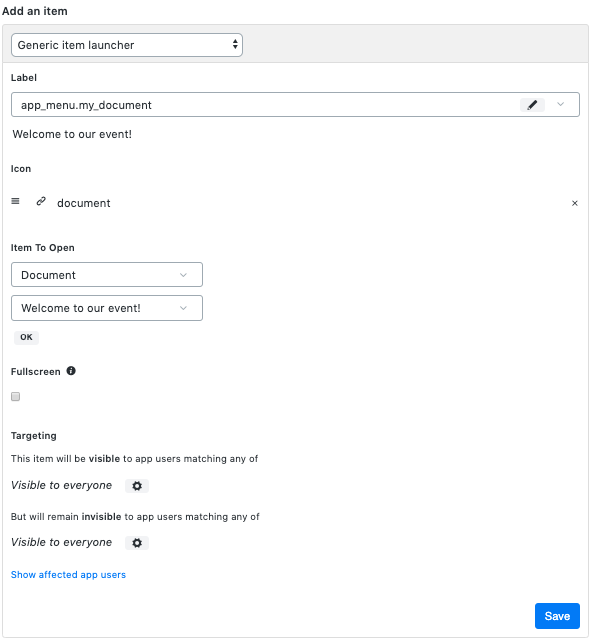Enable the Fullscreen checkbox
Viewport: 592px width, 641px height.
coord(16,397)
